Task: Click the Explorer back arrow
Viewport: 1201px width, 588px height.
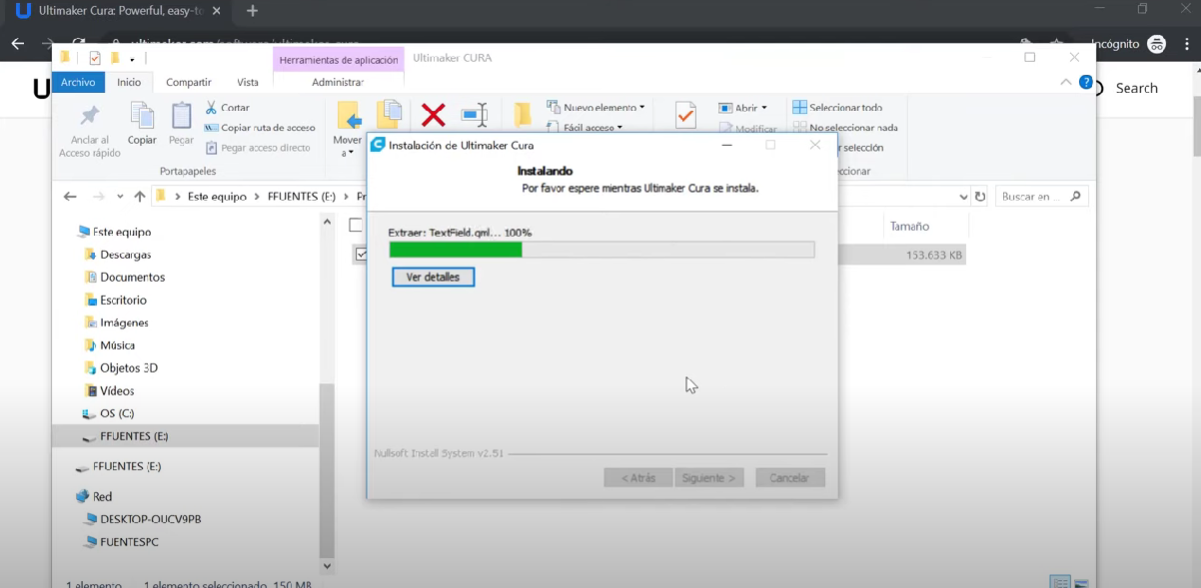Action: 70,197
